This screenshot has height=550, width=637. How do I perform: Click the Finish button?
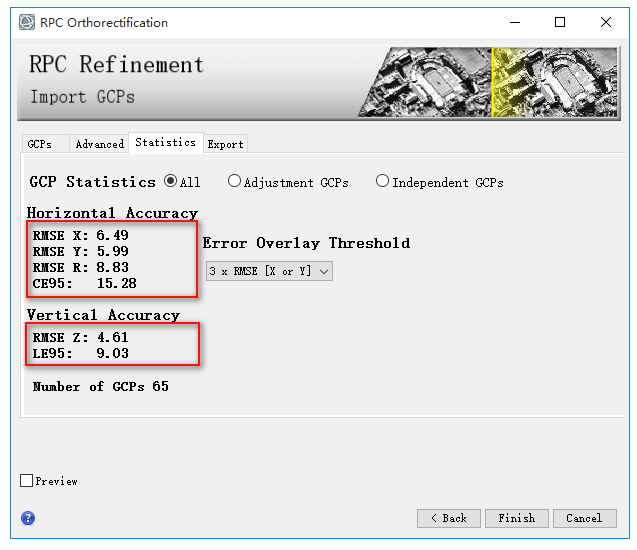[517, 518]
